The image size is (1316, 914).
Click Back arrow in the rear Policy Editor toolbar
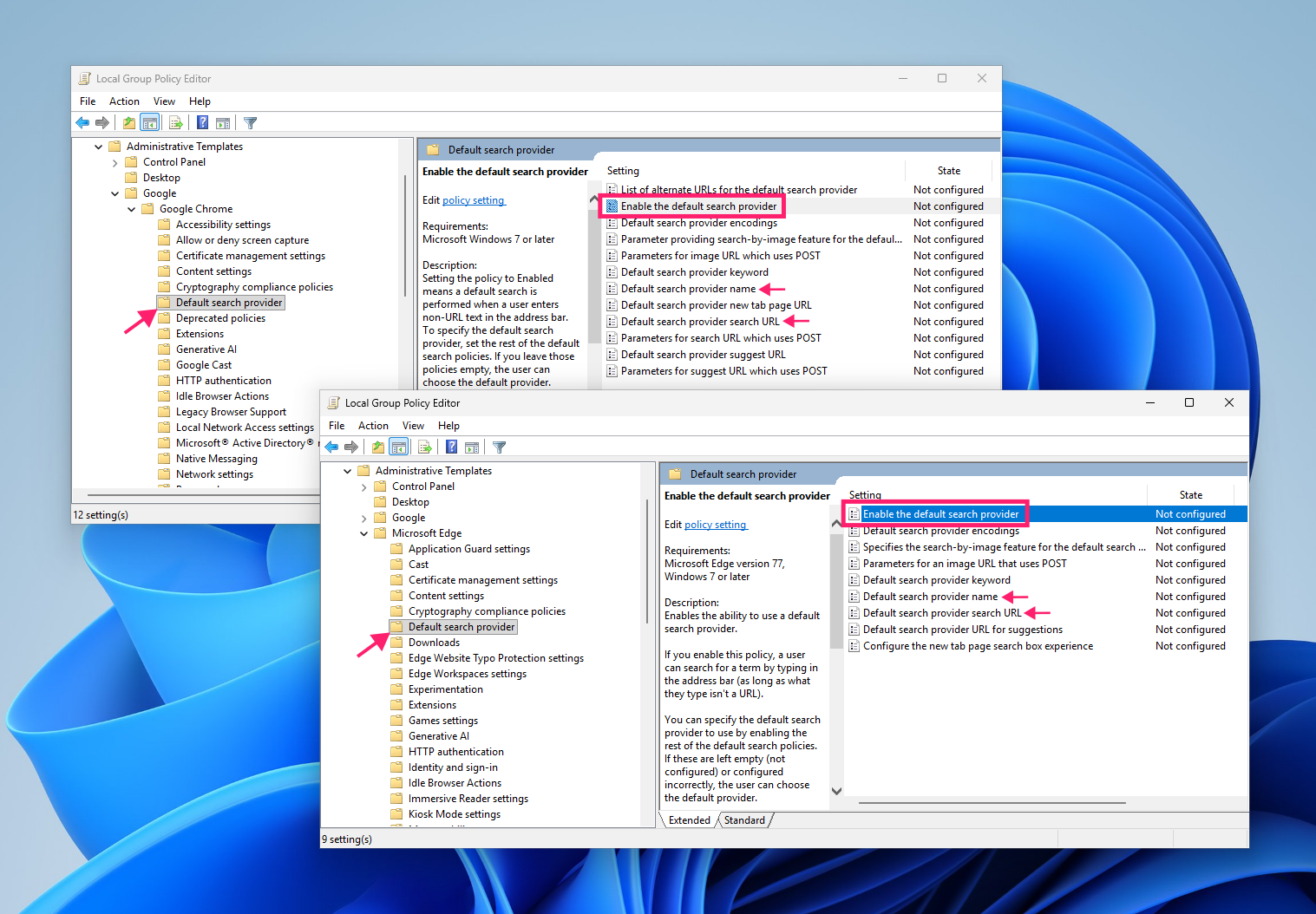82,123
